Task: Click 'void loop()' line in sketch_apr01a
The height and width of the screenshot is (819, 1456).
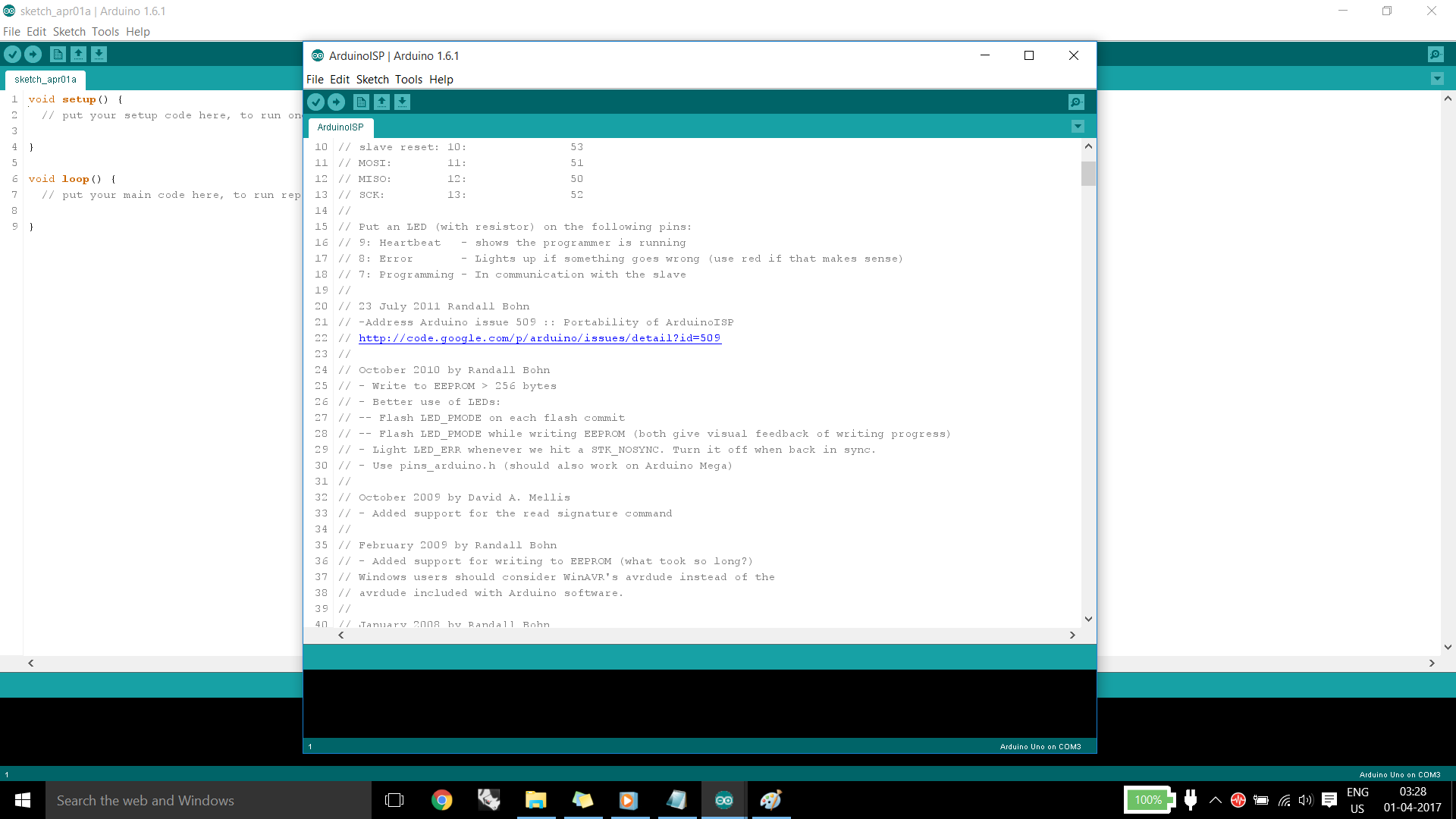Action: (72, 179)
